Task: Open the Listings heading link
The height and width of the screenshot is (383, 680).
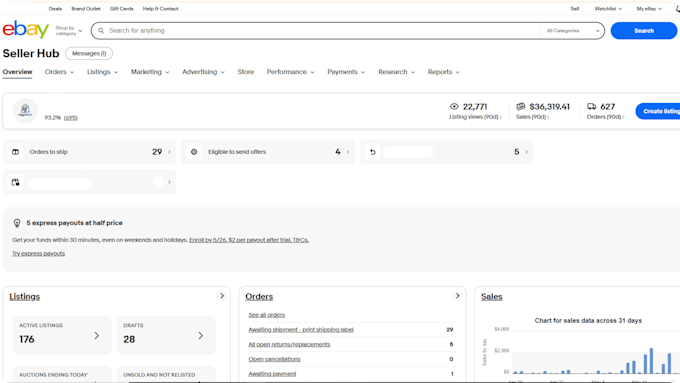Action: [25, 297]
